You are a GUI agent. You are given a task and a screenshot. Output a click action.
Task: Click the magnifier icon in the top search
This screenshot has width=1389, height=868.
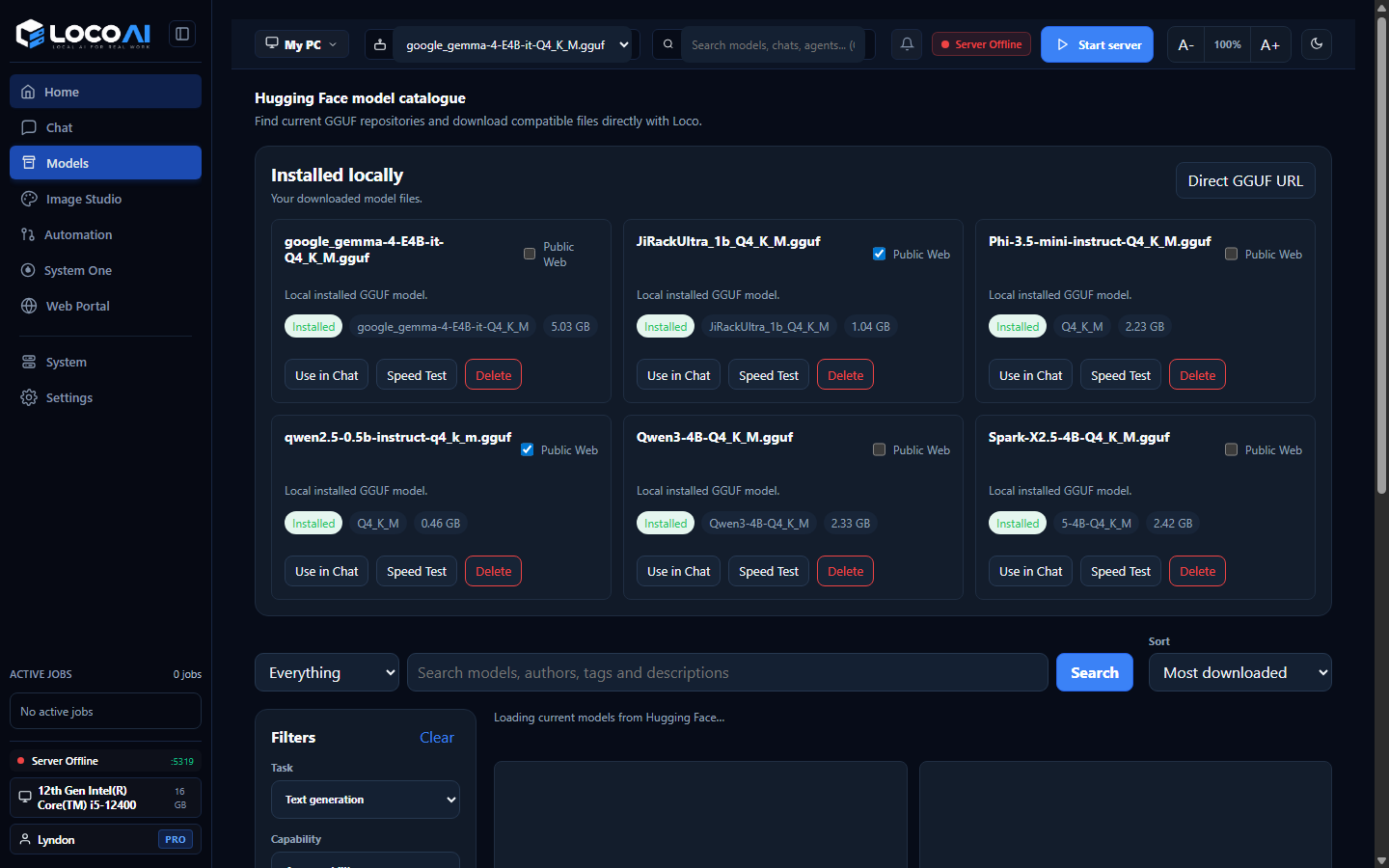pyautogui.click(x=667, y=44)
